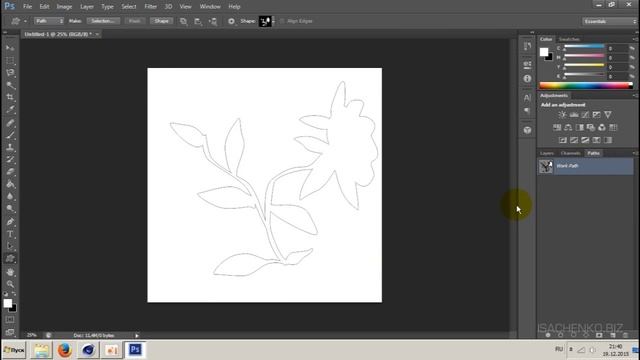Select the Horizontal Type tool
The image size is (640, 360).
point(10,234)
